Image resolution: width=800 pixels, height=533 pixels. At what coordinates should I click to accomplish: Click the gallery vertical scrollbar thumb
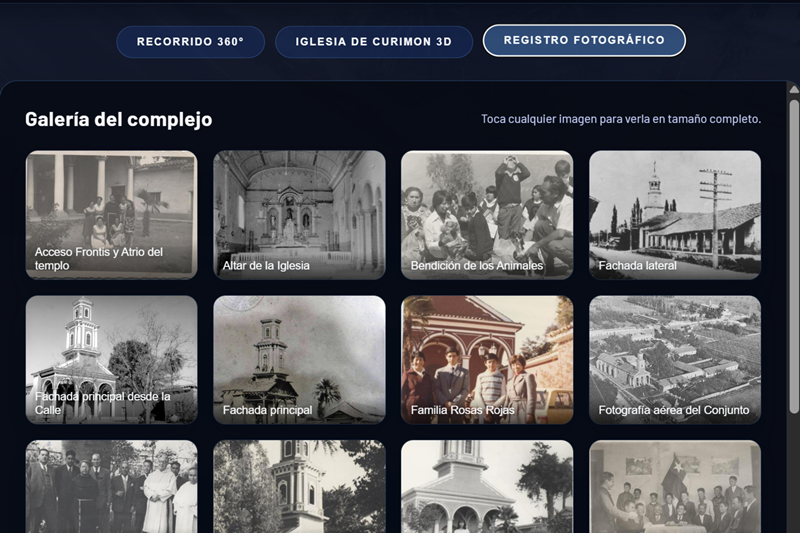(x=794, y=250)
